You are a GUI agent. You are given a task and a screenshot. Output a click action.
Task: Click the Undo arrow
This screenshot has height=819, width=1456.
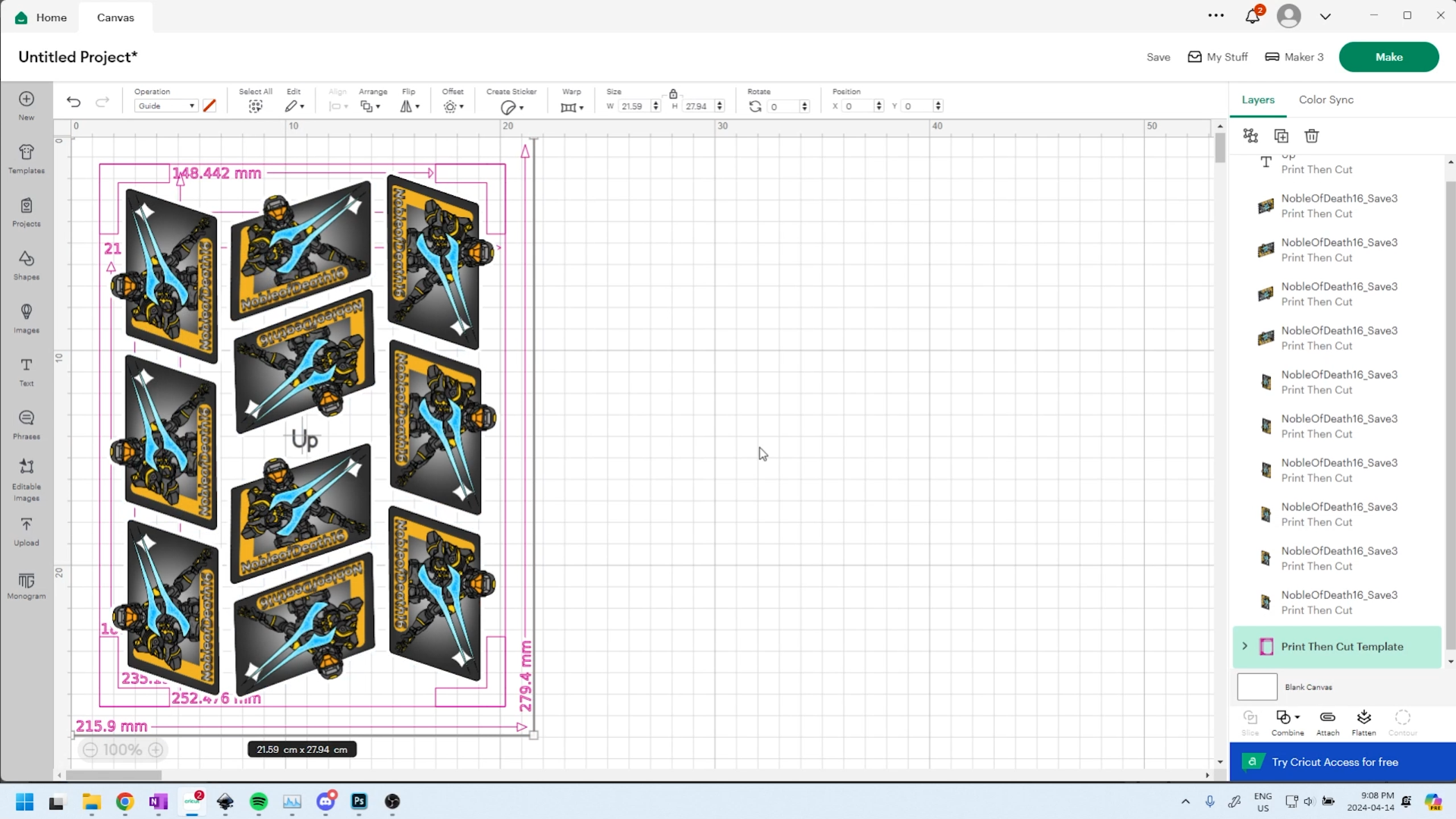click(x=74, y=102)
